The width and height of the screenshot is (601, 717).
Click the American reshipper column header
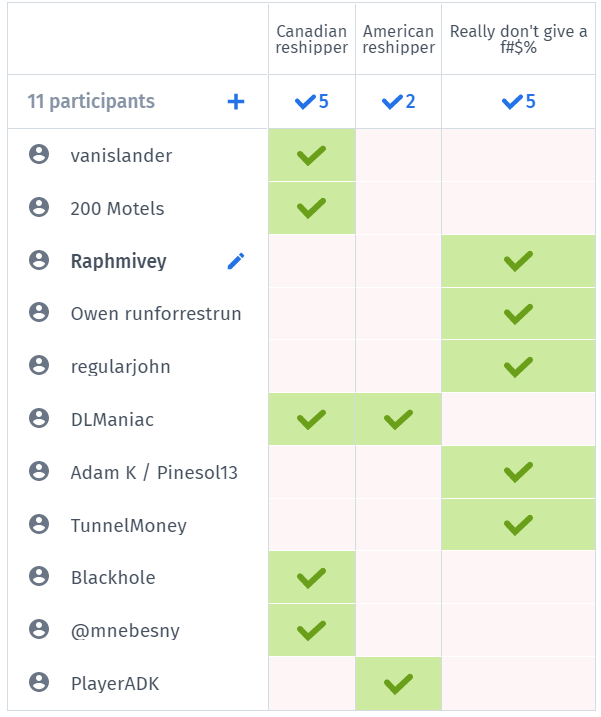pyautogui.click(x=398, y=40)
